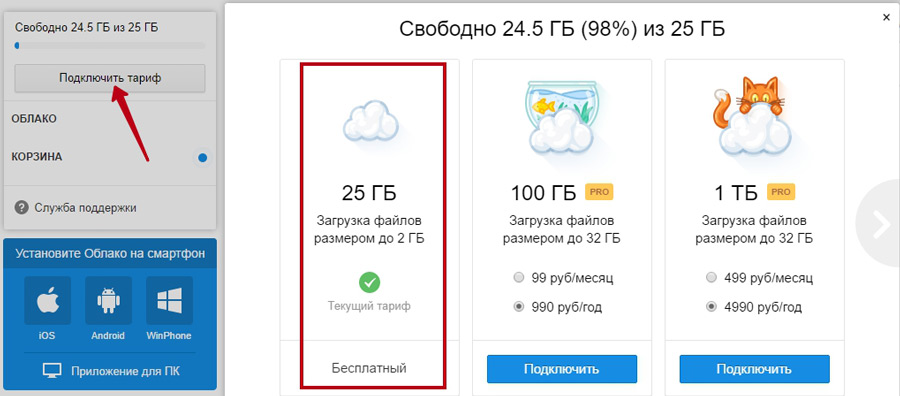This screenshot has width=900, height=396.
Task: Open the КОРЗИНА section in the sidebar
Action: pos(37,157)
